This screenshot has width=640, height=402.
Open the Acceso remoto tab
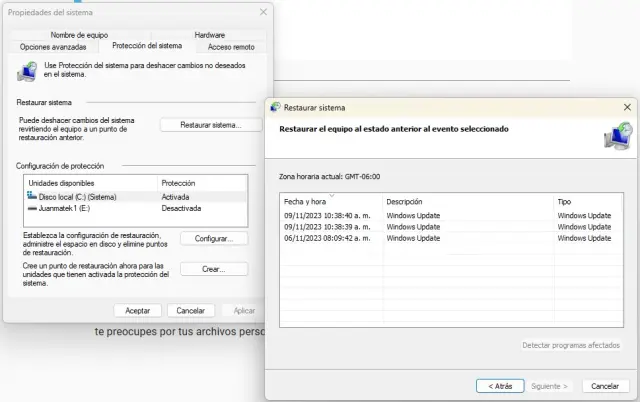tap(231, 46)
